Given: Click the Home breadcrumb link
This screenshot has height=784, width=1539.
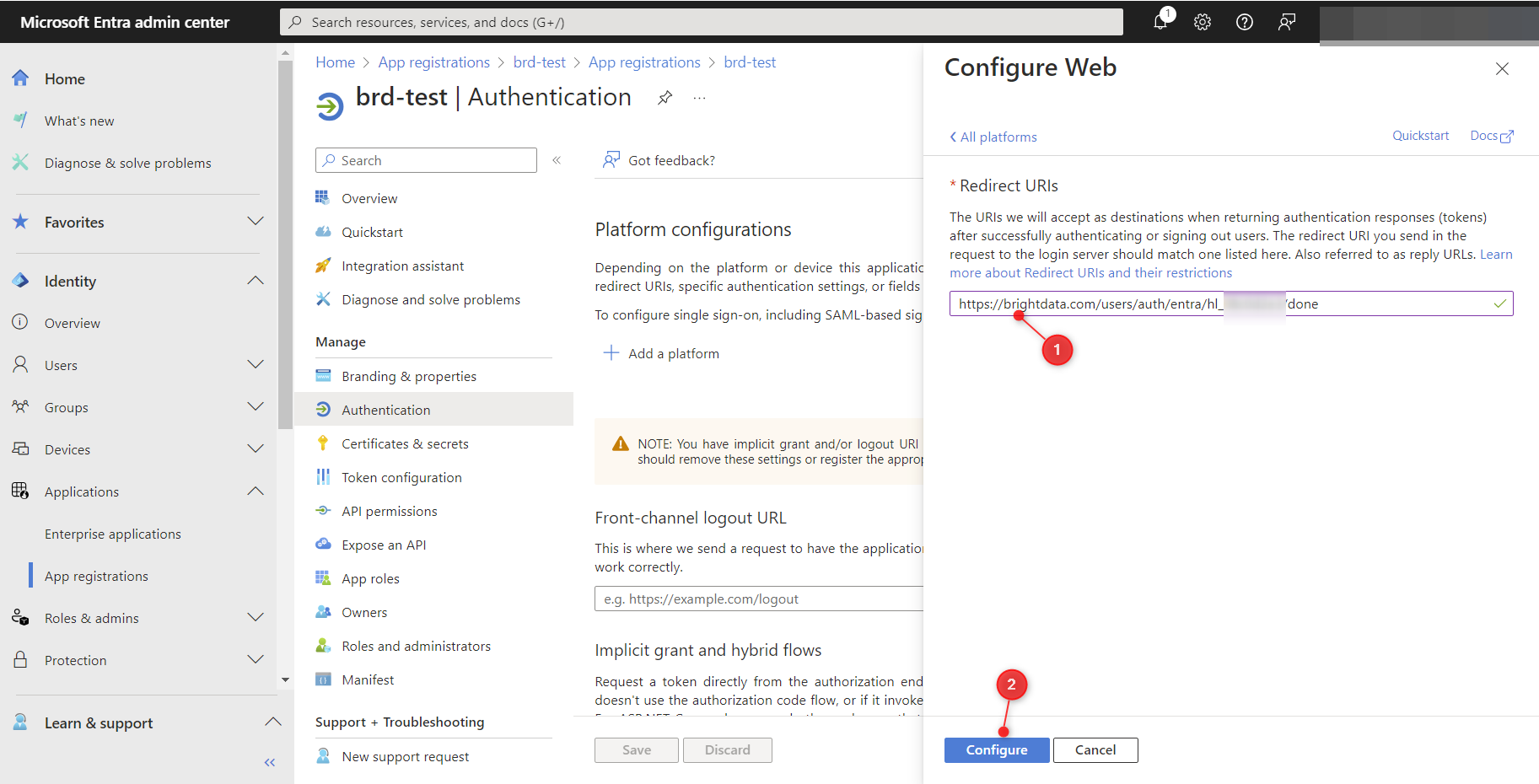Looking at the screenshot, I should [335, 62].
